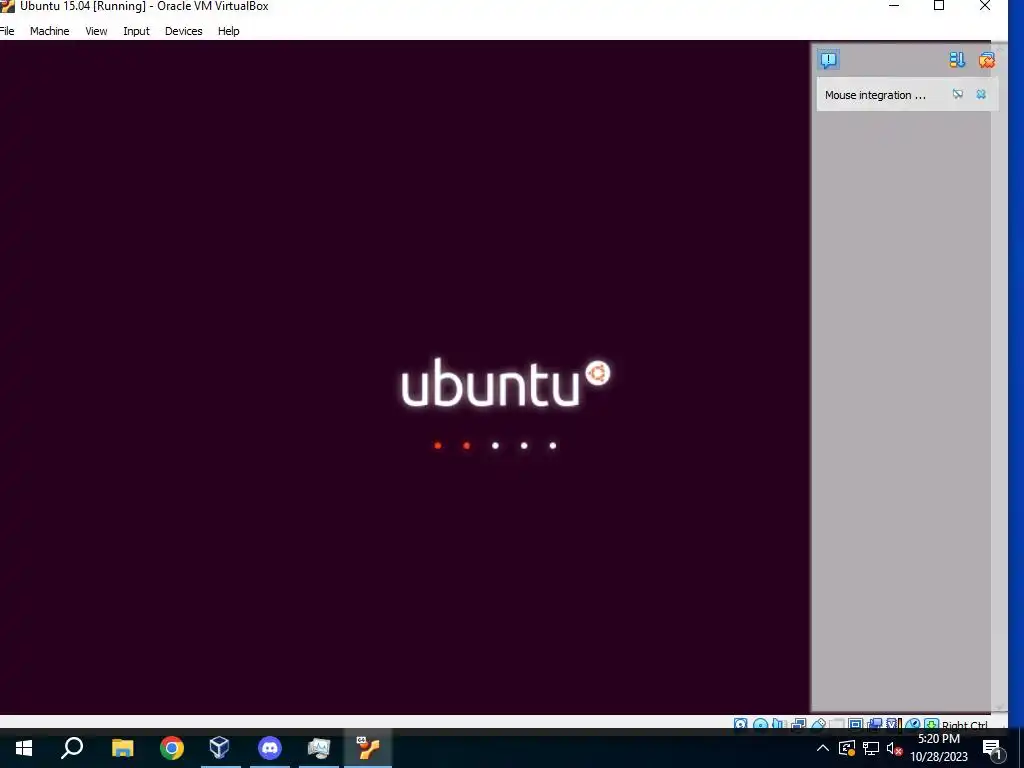Open the clock showing 5:20 PM
Viewport: 1024px width, 768px height.
click(939, 748)
